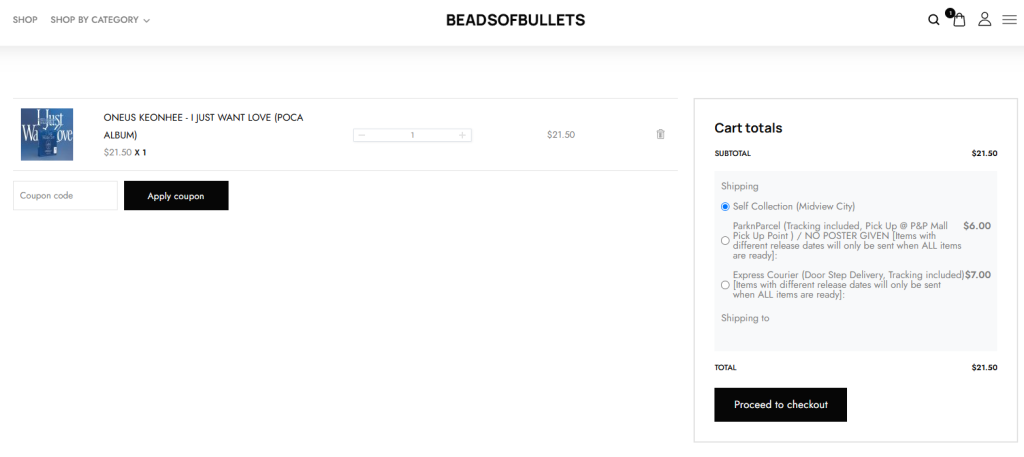
Task: Open the user account icon
Action: 984,19
